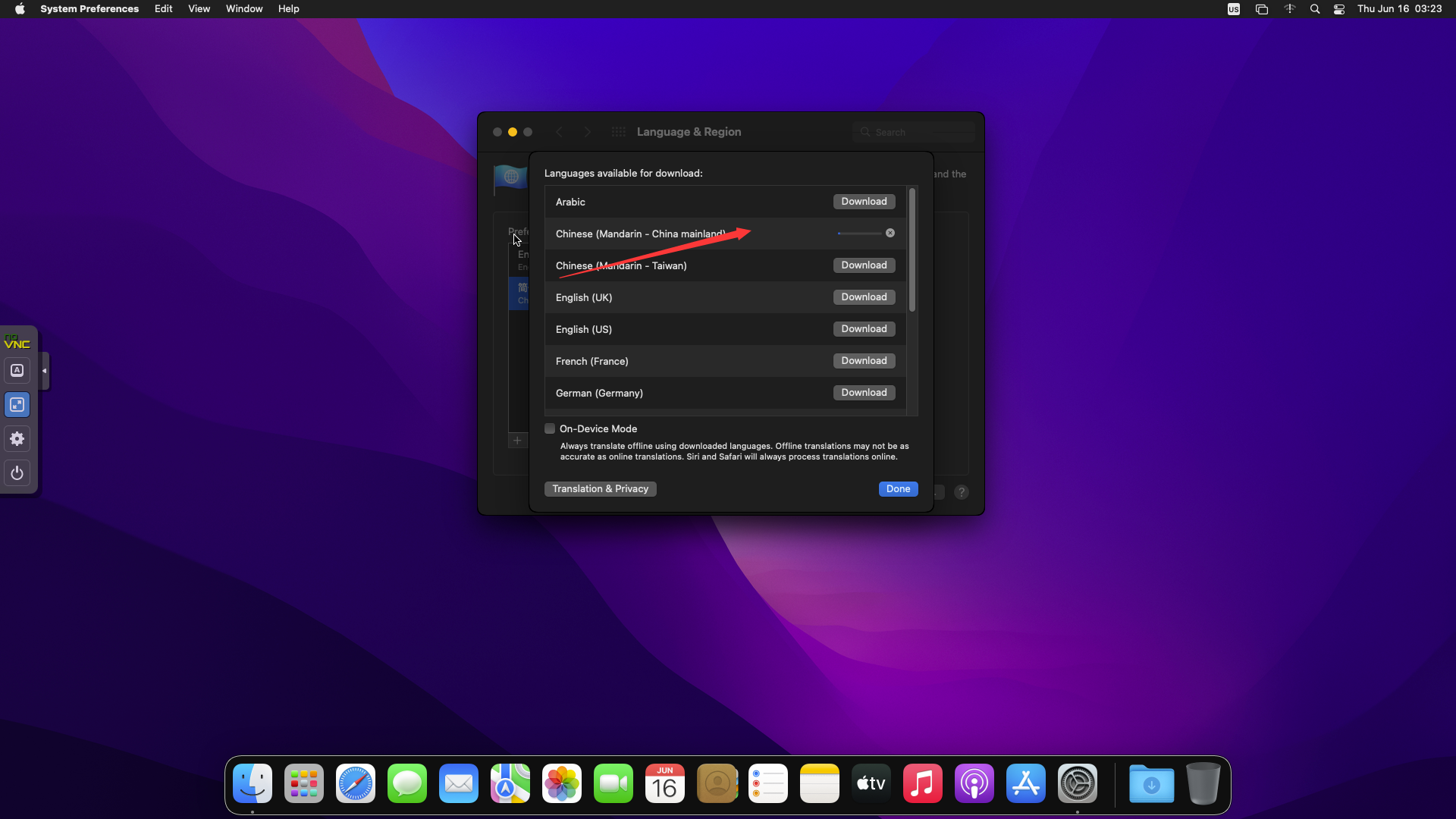Screen dimensions: 1456x819
Task: Download German (Germany) language
Action: tap(864, 393)
